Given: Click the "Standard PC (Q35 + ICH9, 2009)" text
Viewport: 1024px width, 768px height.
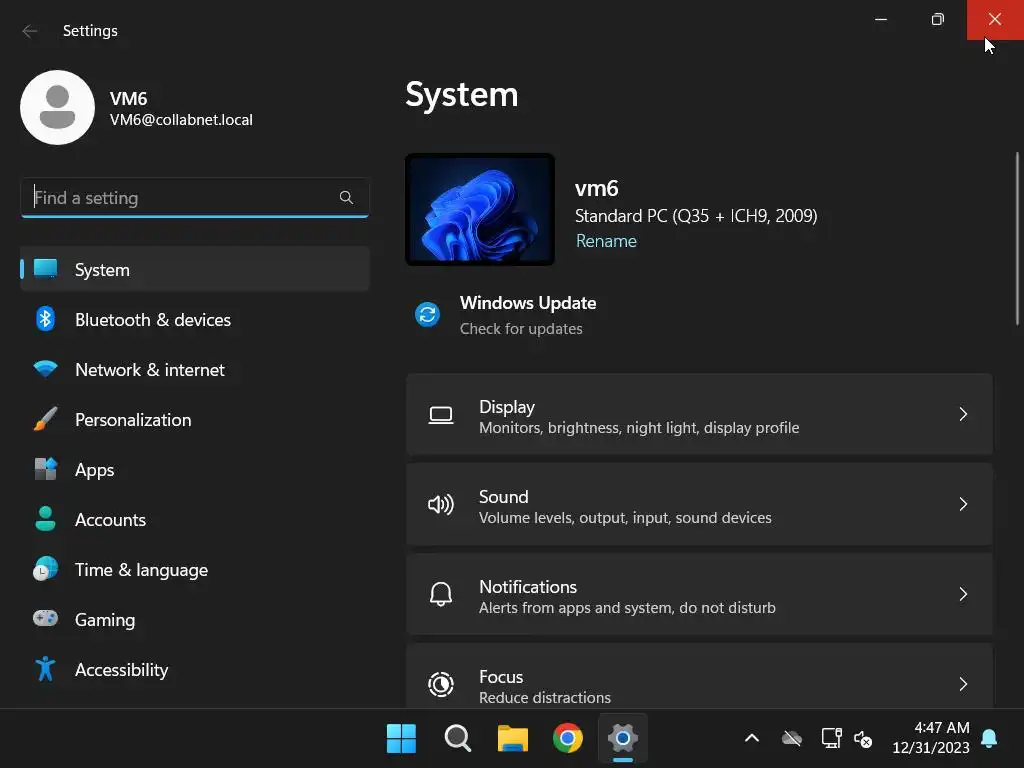Looking at the screenshot, I should pos(696,216).
